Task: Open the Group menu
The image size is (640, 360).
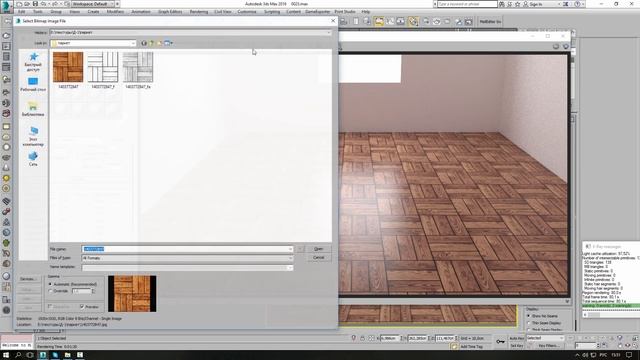Action: point(56,12)
